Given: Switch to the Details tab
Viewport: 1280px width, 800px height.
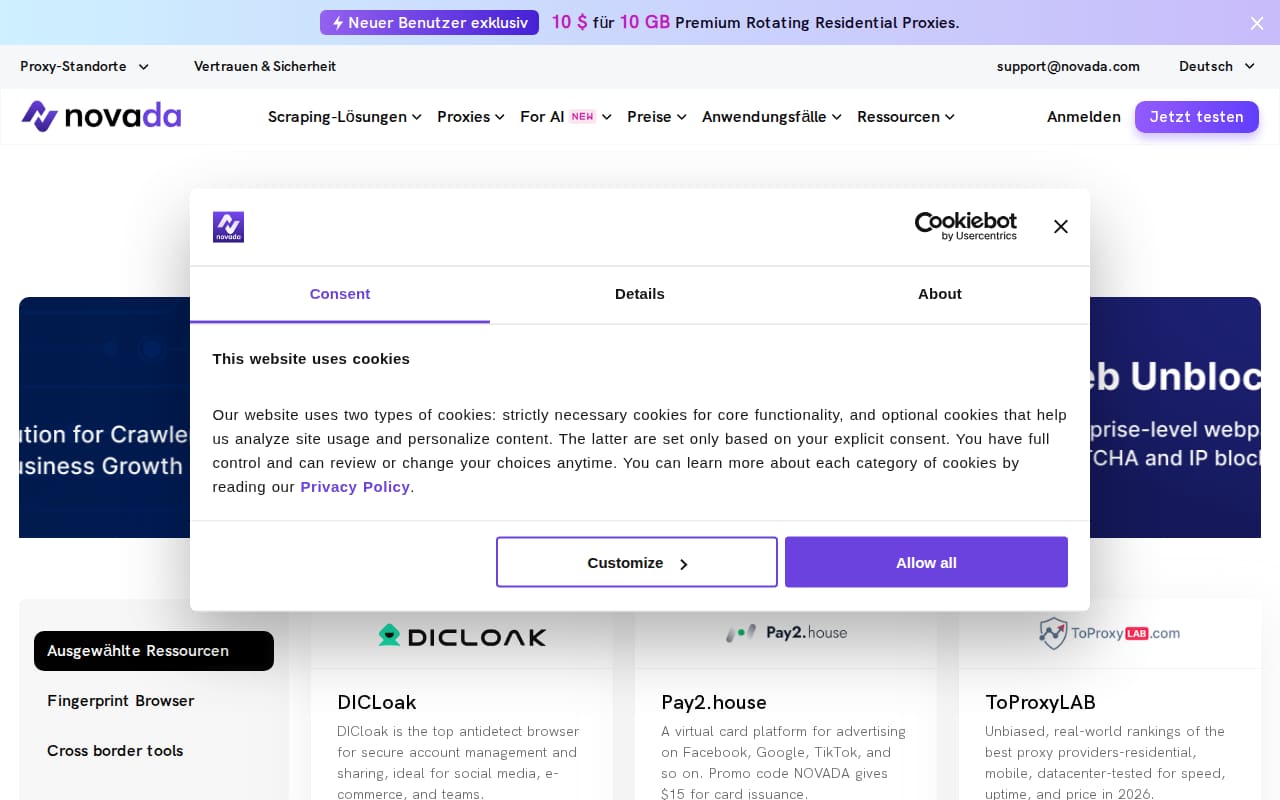Looking at the screenshot, I should (640, 294).
